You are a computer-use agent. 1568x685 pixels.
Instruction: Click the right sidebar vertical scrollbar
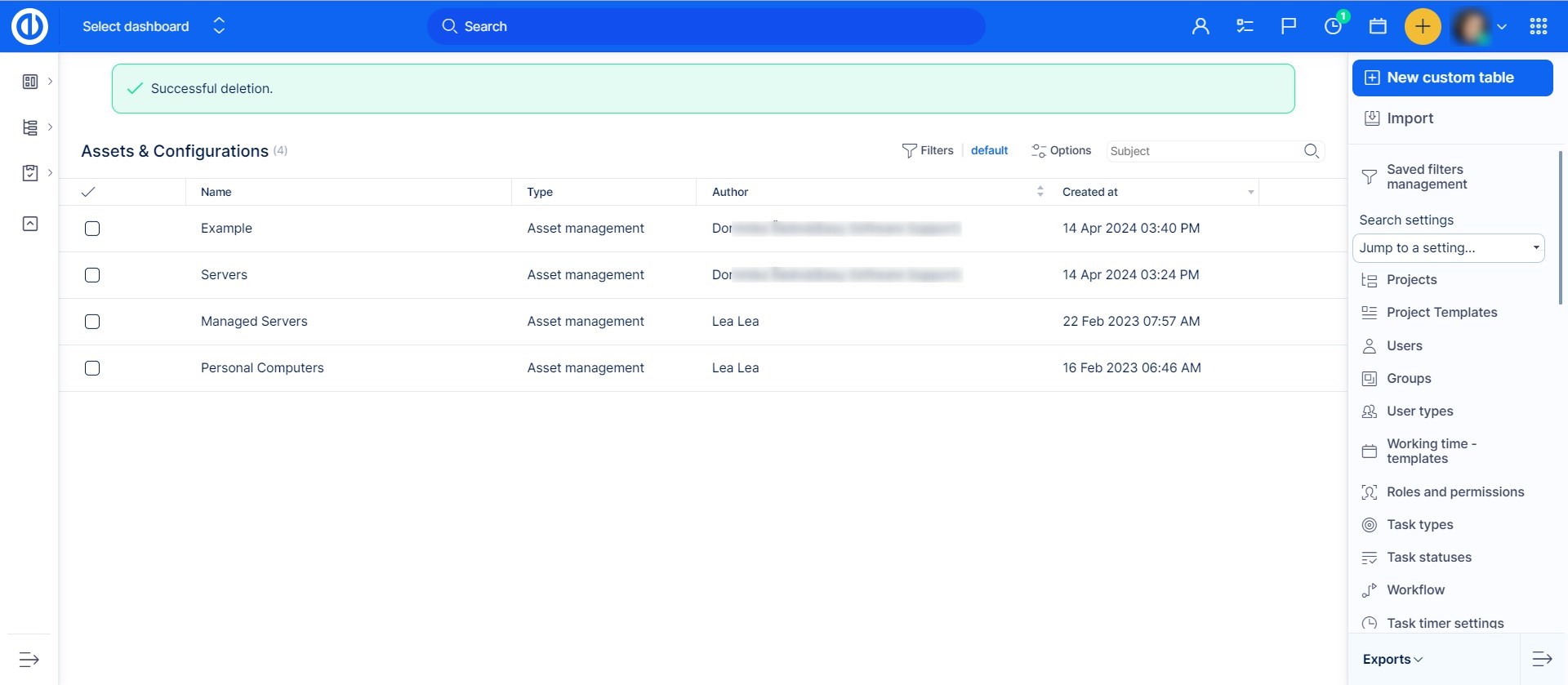[x=1560, y=229]
